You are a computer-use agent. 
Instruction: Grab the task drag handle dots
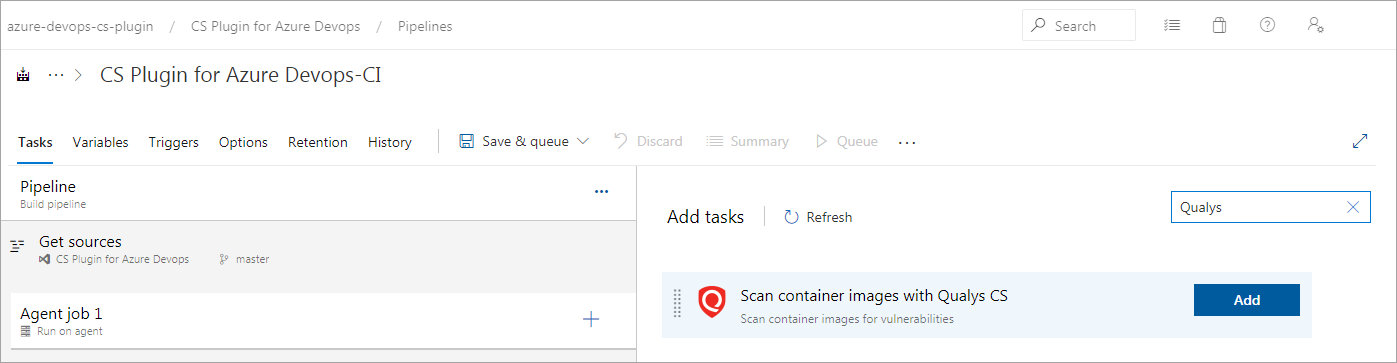[677, 304]
